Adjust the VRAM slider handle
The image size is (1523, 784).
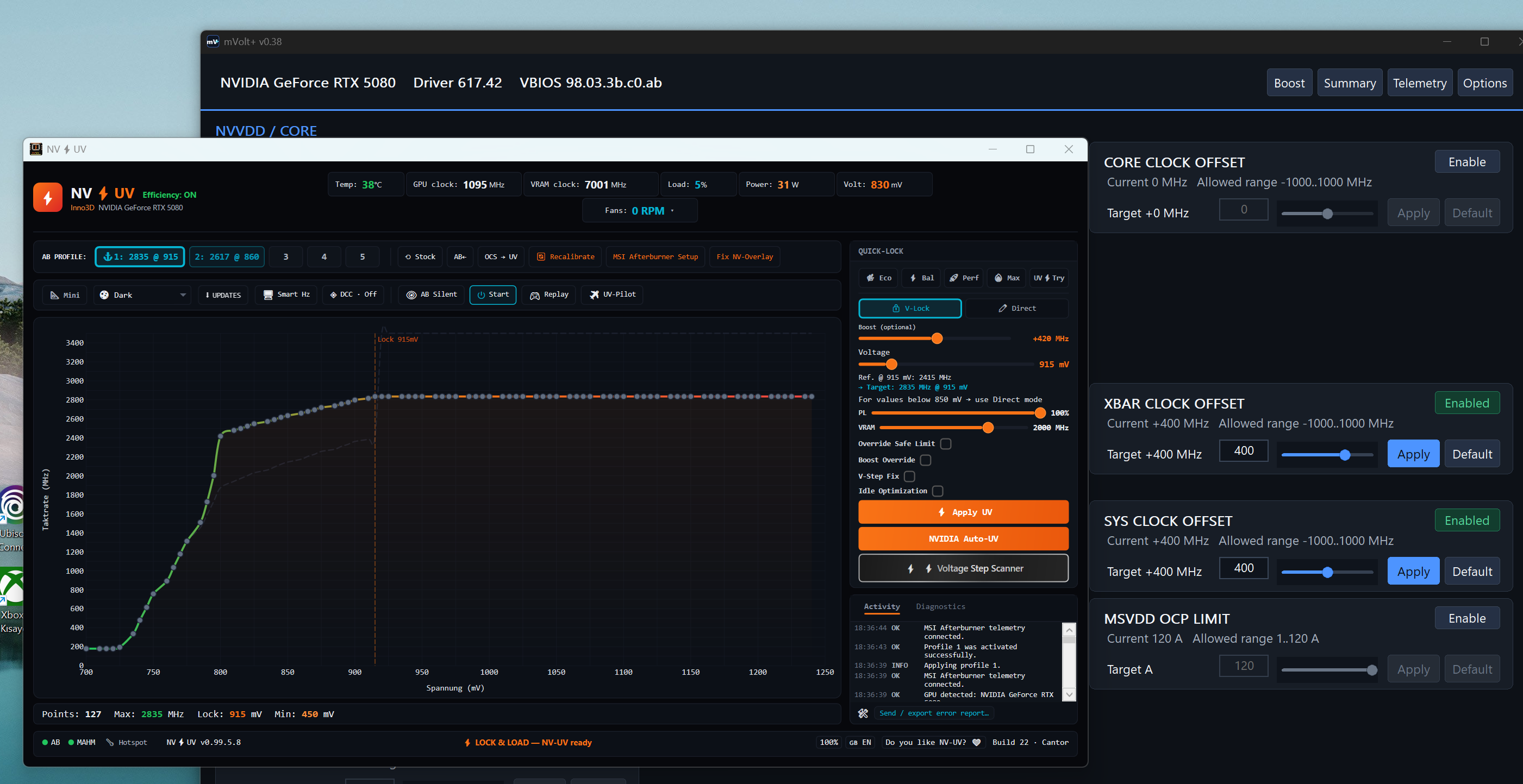tap(988, 428)
